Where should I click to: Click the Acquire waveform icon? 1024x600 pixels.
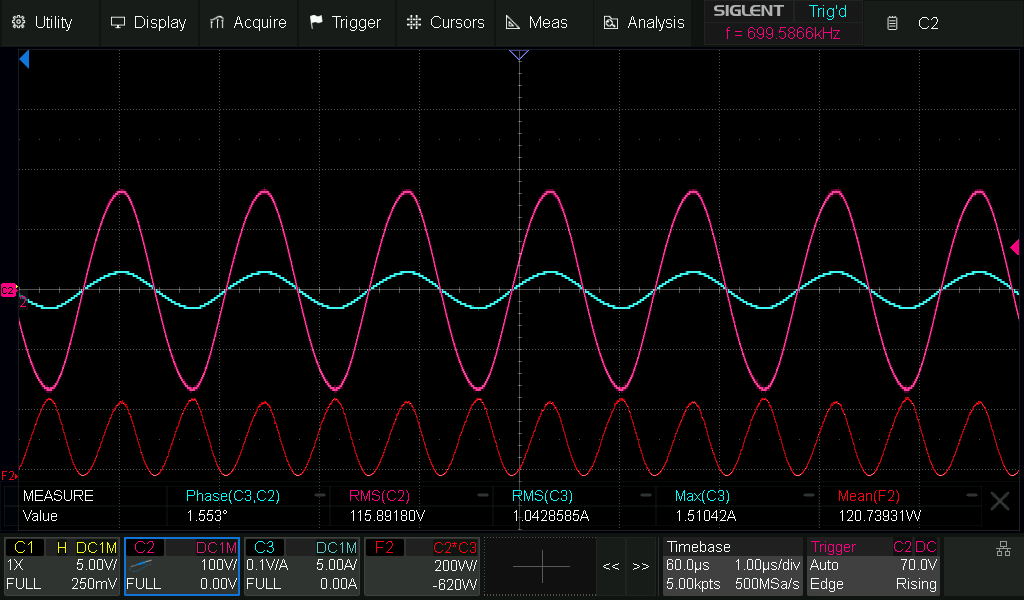[x=219, y=22]
